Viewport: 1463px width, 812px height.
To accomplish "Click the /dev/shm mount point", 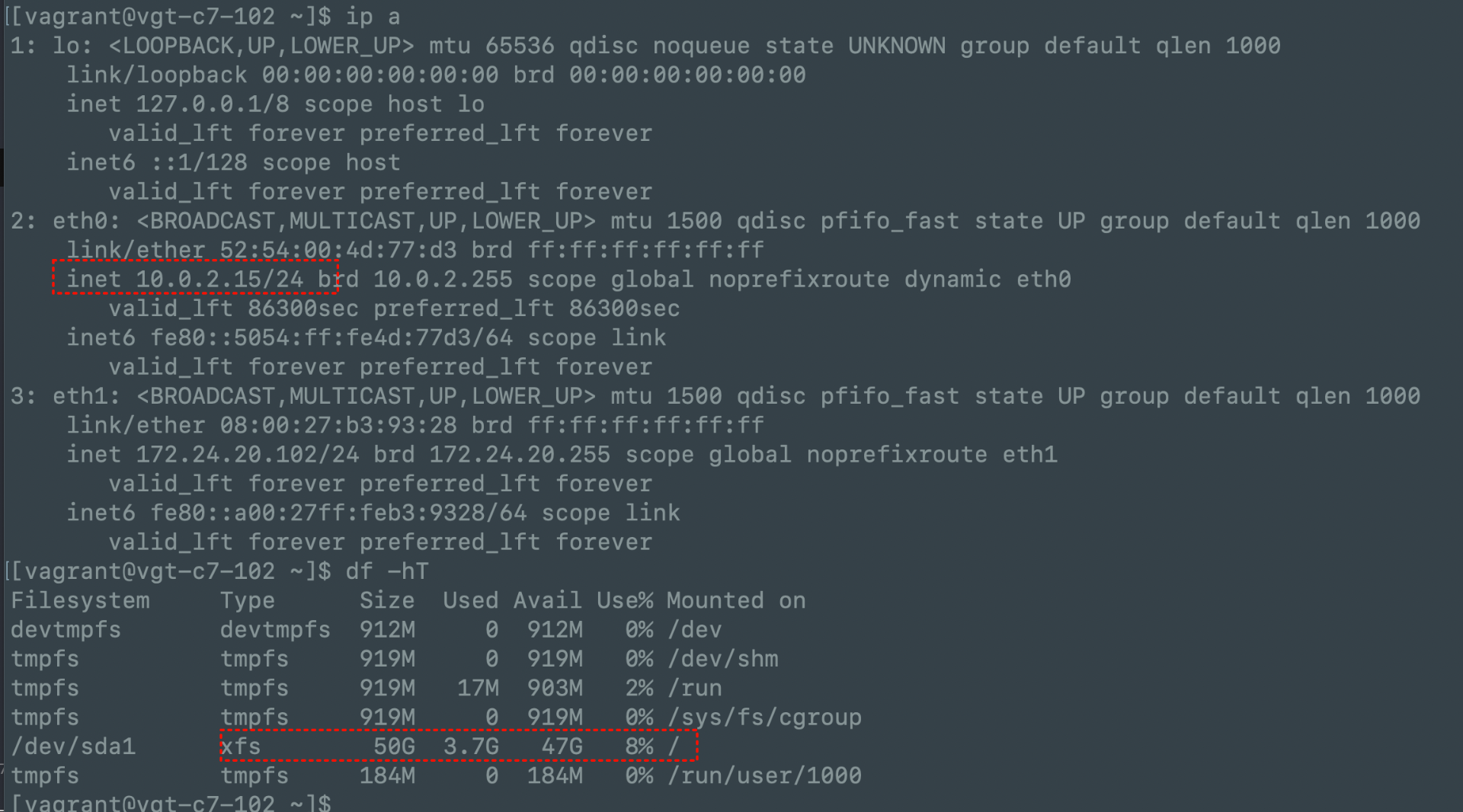I will coord(722,659).
